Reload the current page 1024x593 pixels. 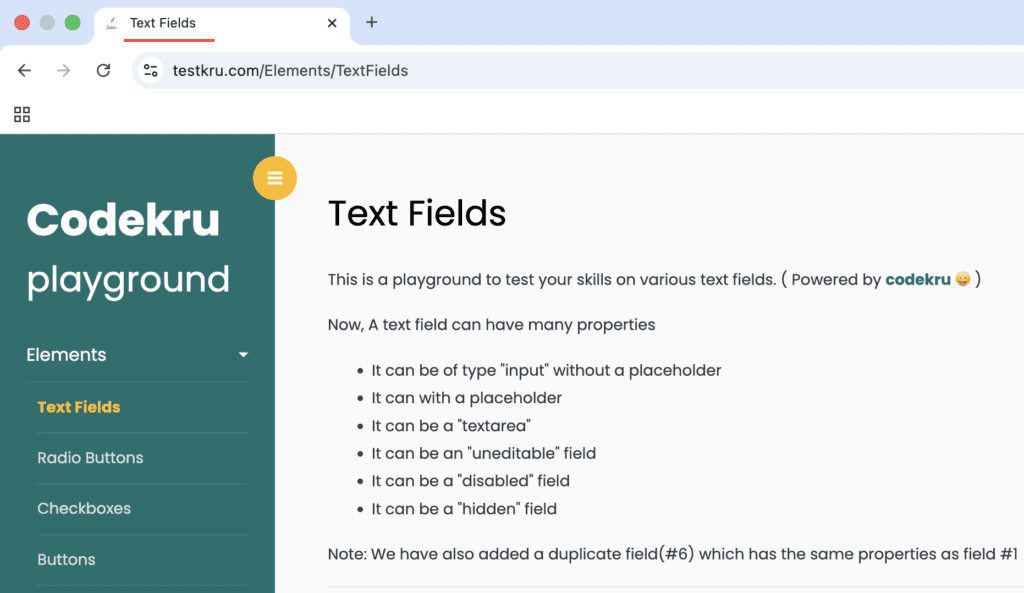coord(103,71)
